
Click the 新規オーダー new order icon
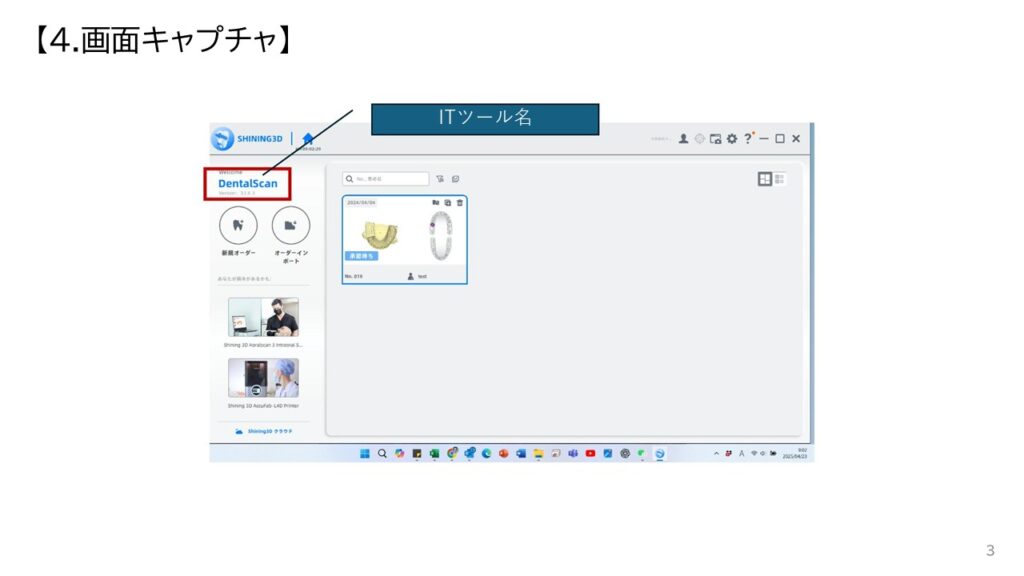click(x=237, y=225)
